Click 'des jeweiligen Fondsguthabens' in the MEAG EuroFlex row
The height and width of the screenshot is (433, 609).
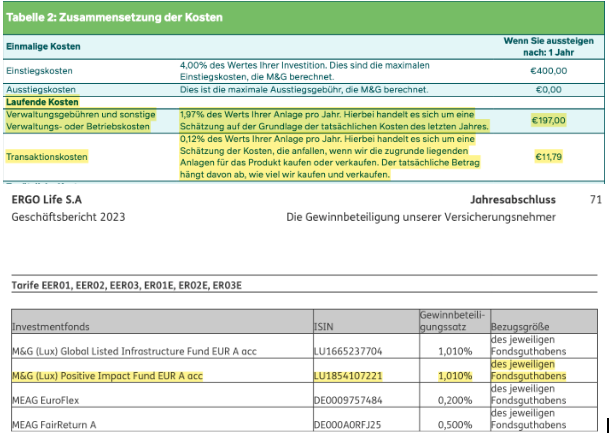coord(528,395)
